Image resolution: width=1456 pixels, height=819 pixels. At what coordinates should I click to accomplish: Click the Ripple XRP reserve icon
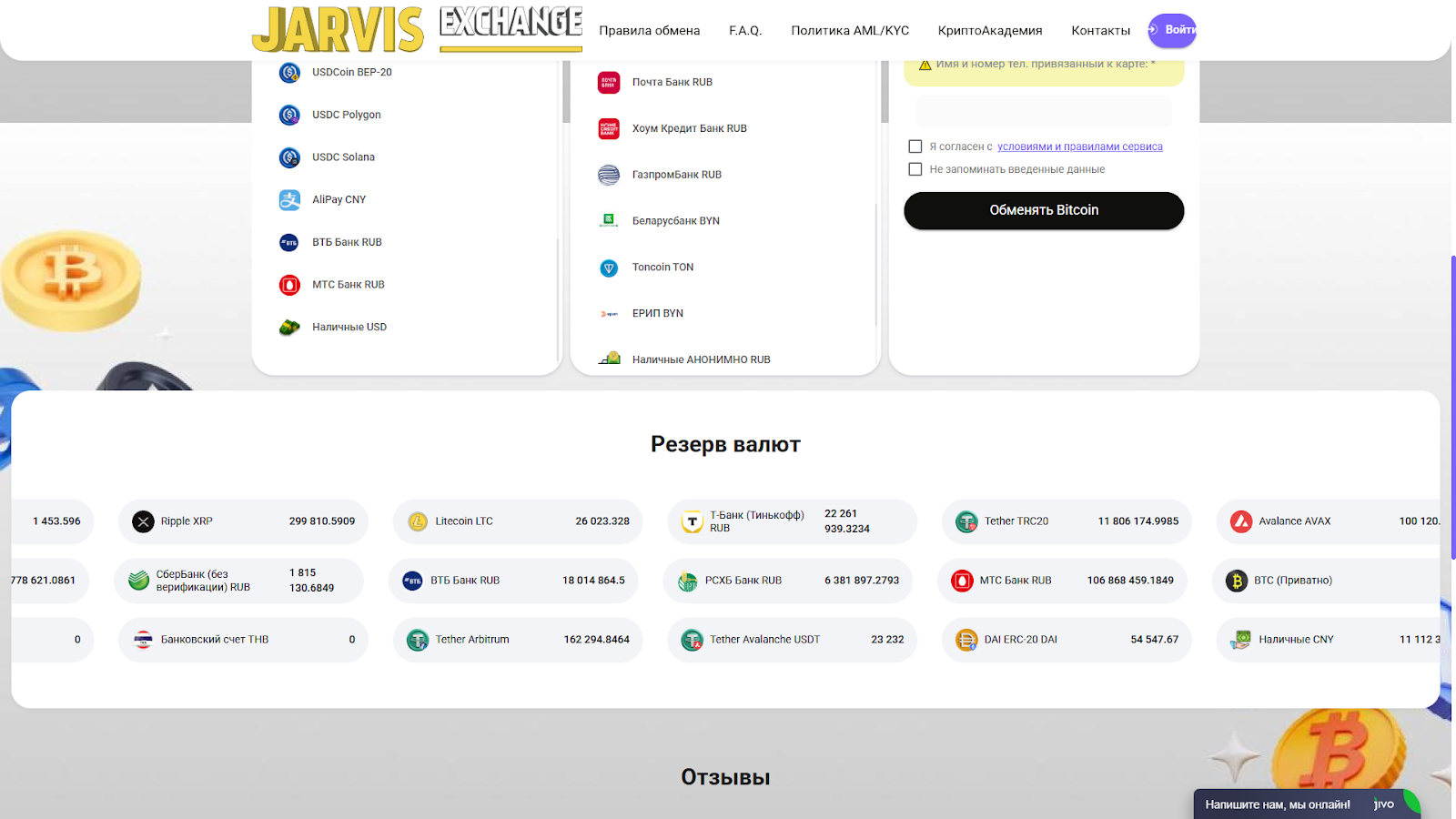coord(143,521)
